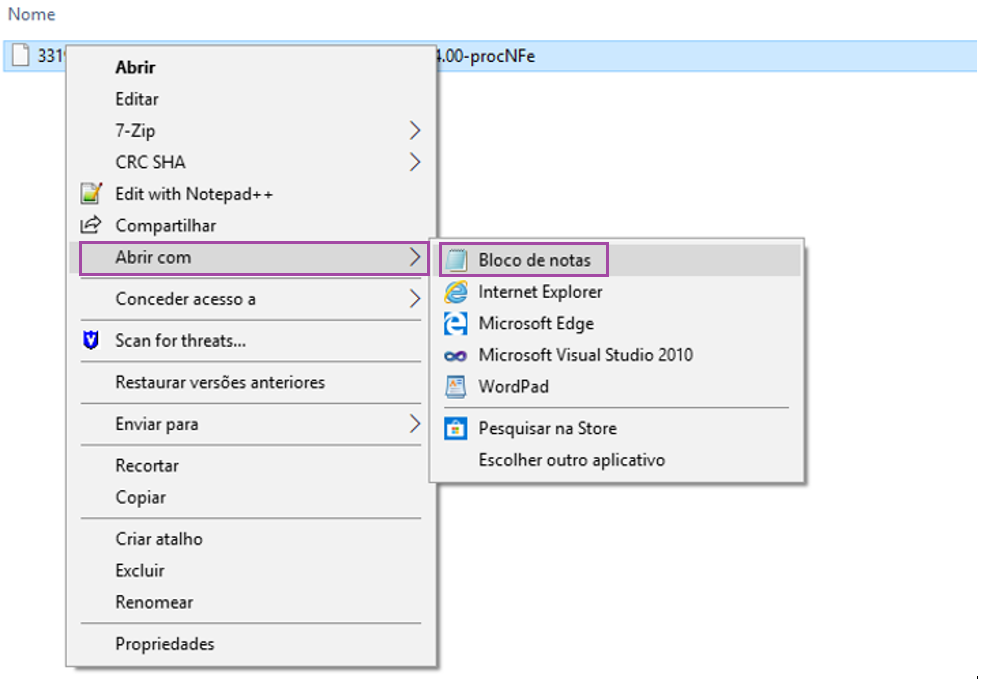
Task: Choose Restaurar versões anteriores
Action: (251, 382)
